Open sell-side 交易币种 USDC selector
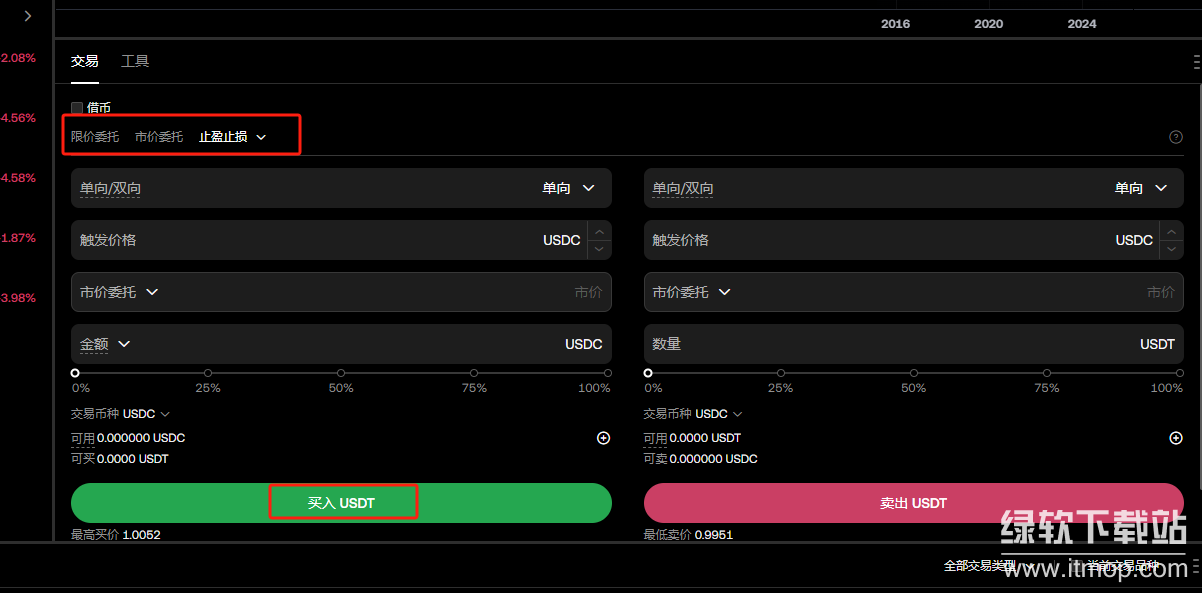 point(719,414)
